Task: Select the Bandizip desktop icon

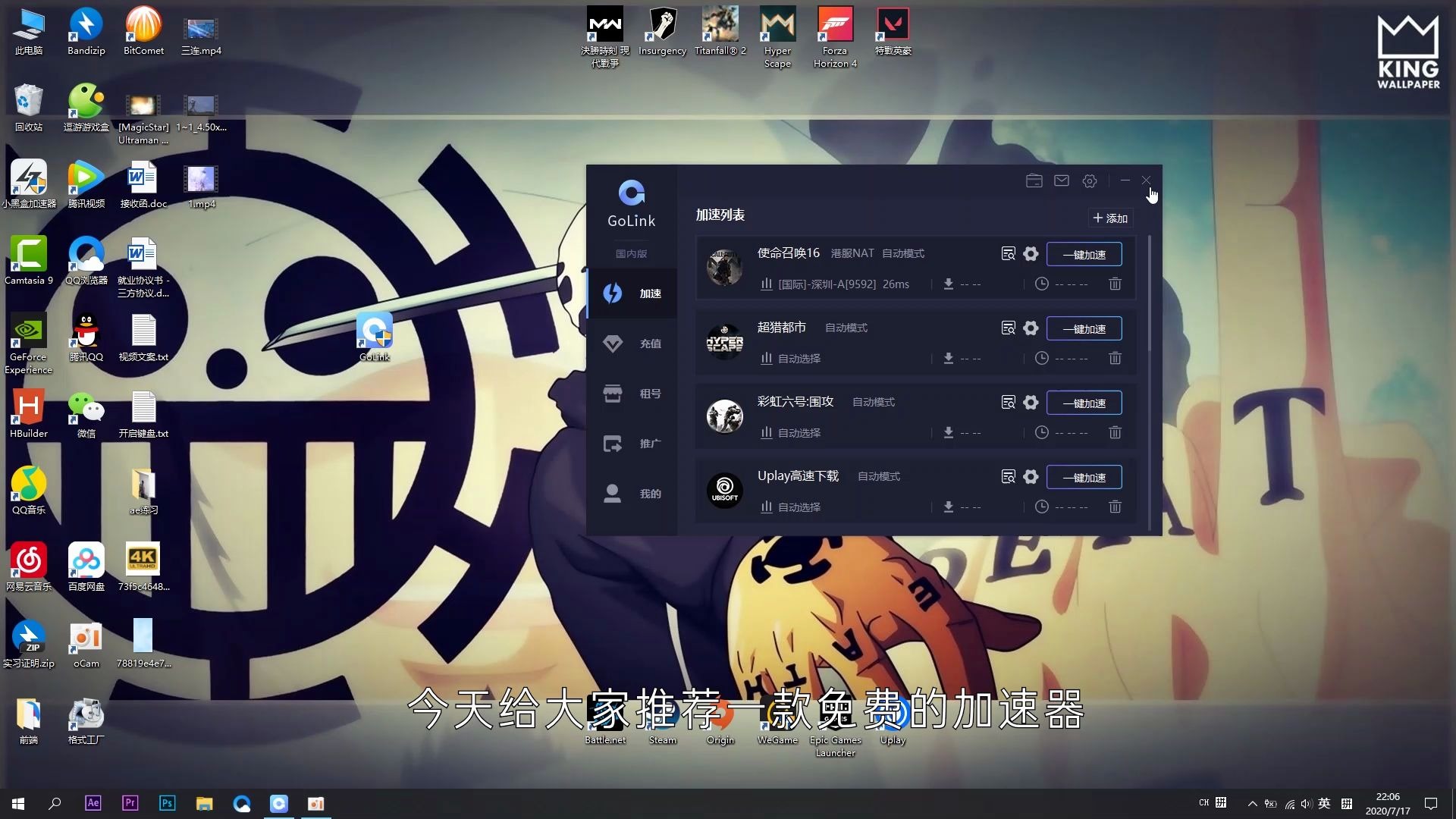Action: 86,32
